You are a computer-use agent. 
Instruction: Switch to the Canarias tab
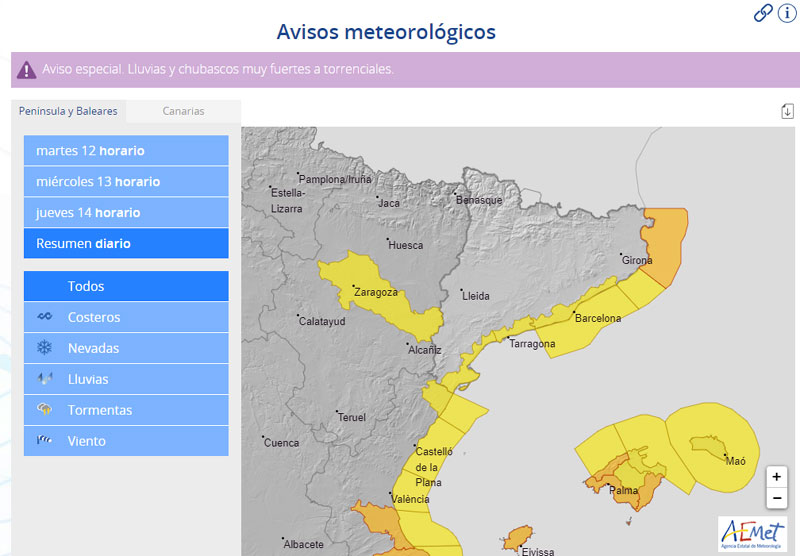coord(183,111)
